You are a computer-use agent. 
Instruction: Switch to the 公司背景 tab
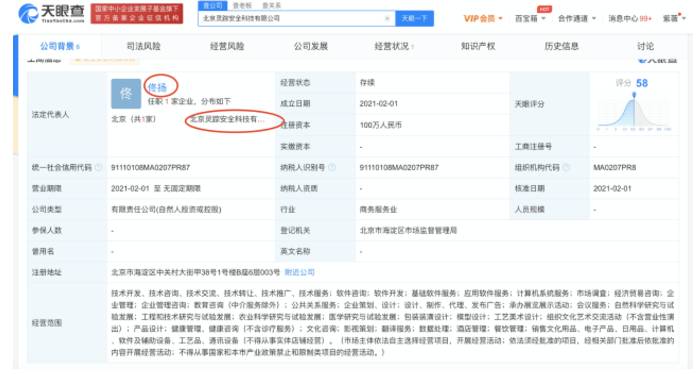click(x=60, y=46)
